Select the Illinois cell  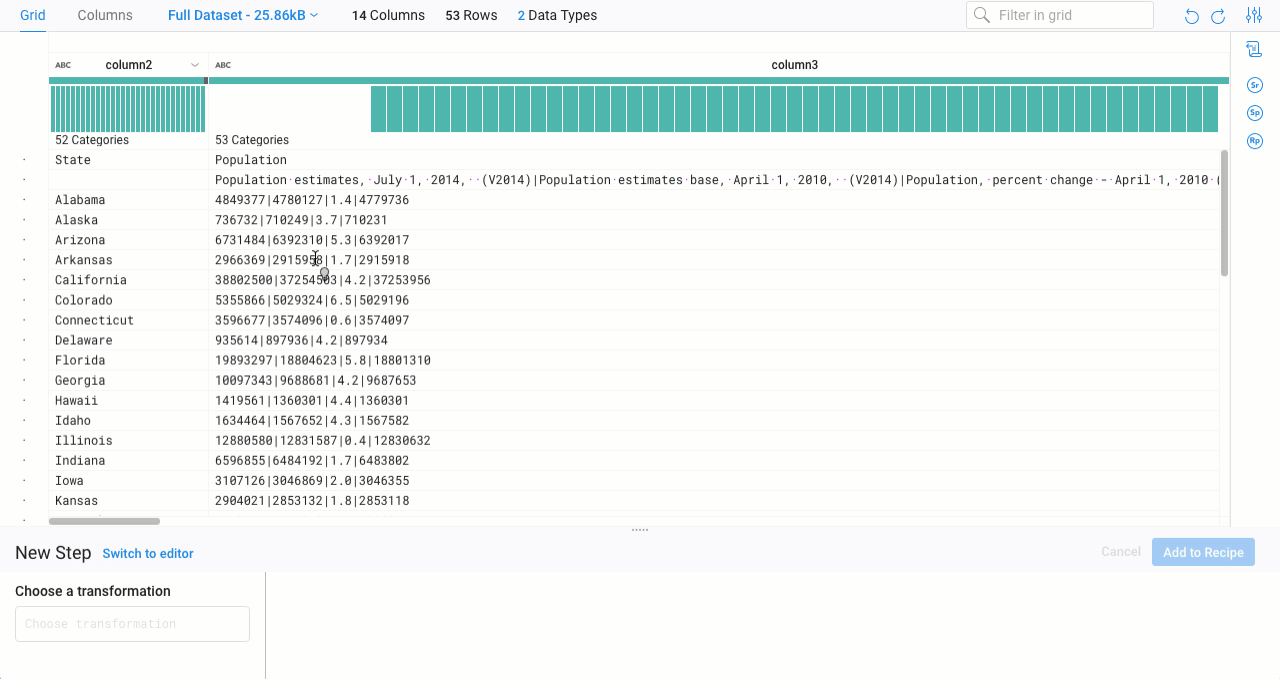point(128,440)
